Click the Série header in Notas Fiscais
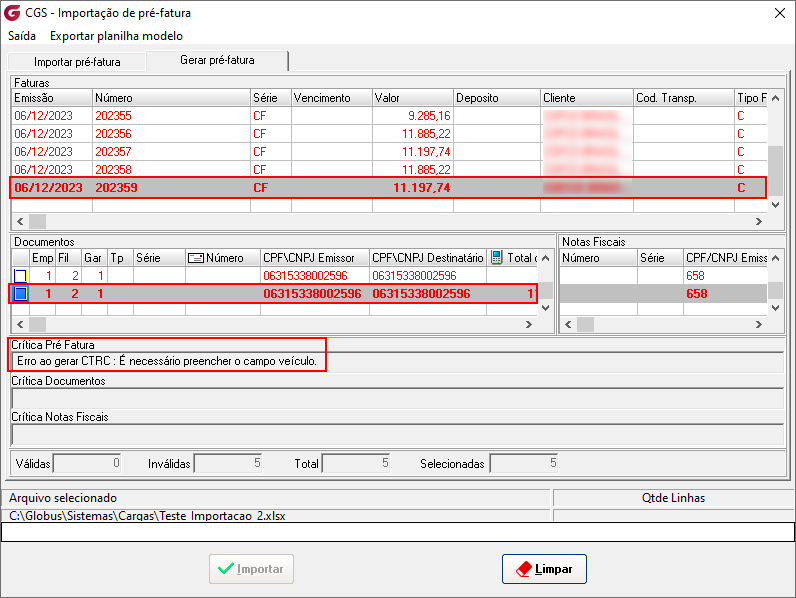Viewport: 796px width, 598px height. pyautogui.click(x=660, y=258)
